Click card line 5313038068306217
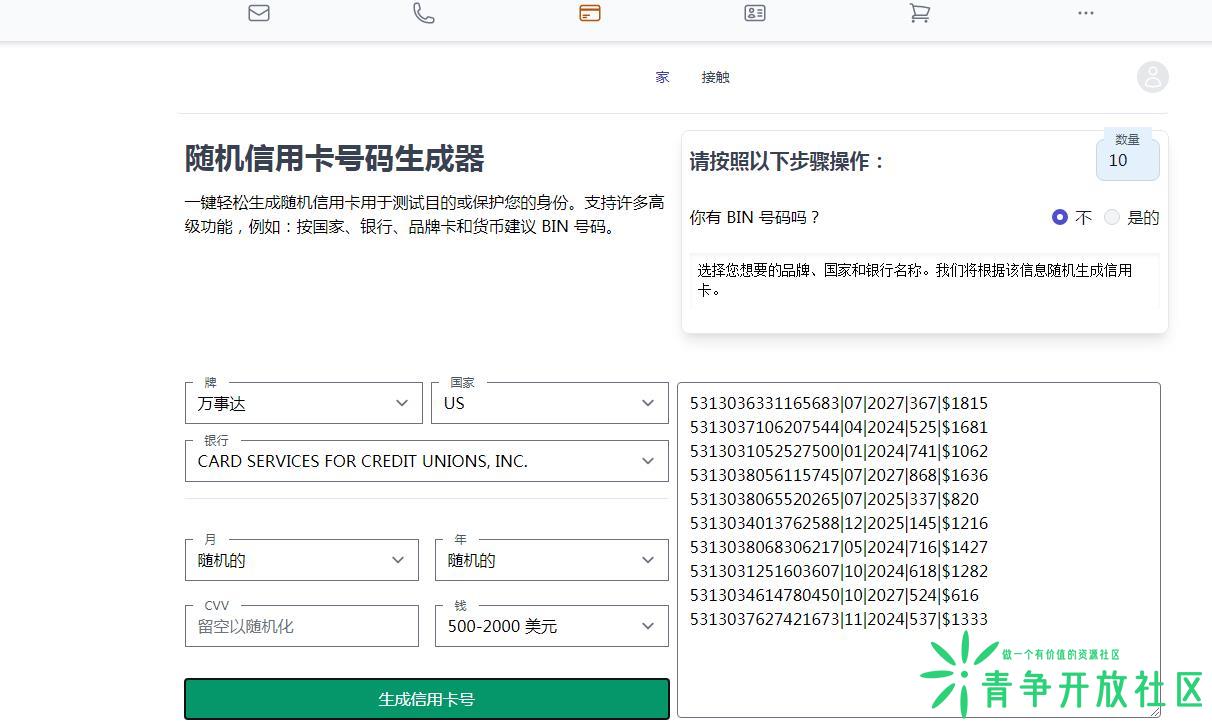Image resolution: width=1212 pixels, height=726 pixels. pos(839,547)
